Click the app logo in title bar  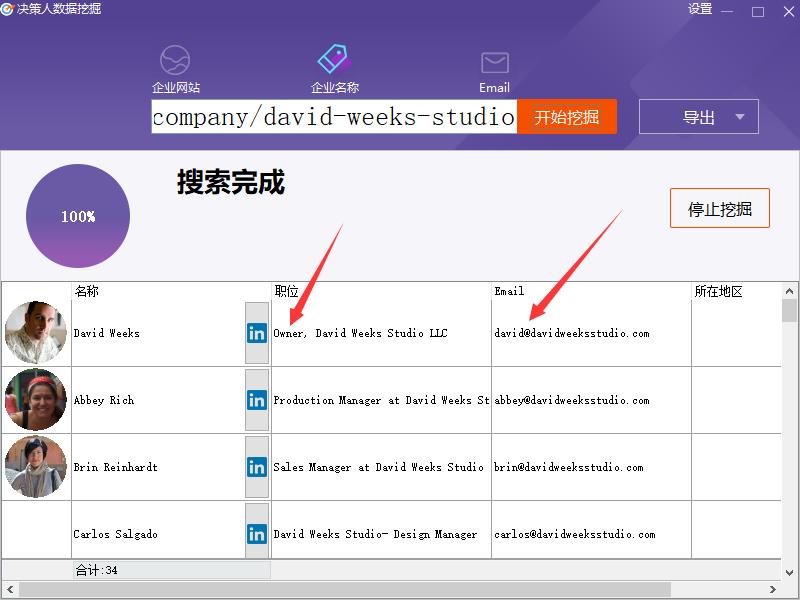8,9
